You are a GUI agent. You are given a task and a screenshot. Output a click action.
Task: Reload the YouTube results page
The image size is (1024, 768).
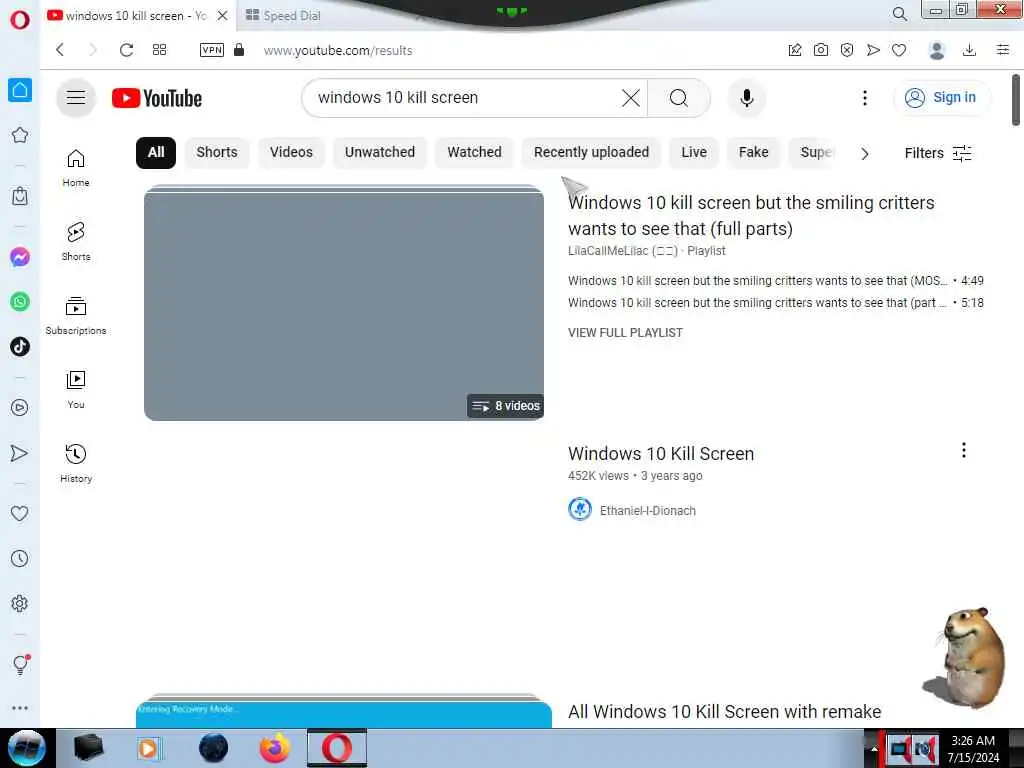click(x=126, y=50)
